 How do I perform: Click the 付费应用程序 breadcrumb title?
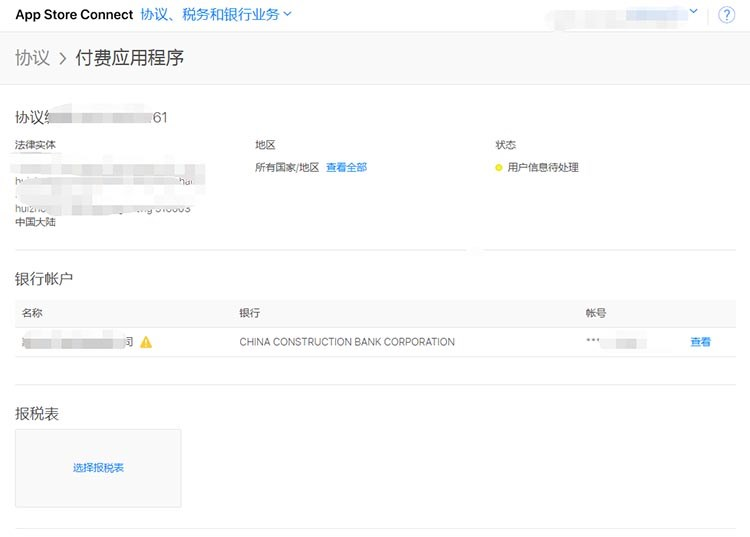[x=130, y=58]
